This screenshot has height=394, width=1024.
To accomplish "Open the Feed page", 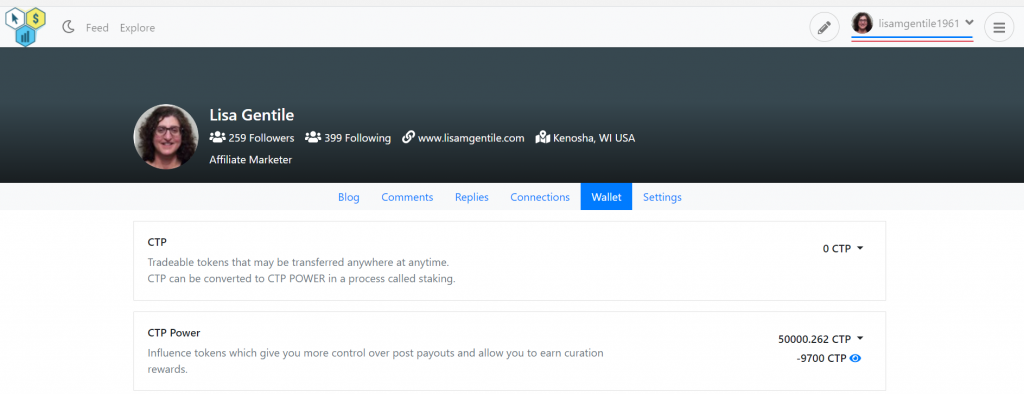I will 97,28.
